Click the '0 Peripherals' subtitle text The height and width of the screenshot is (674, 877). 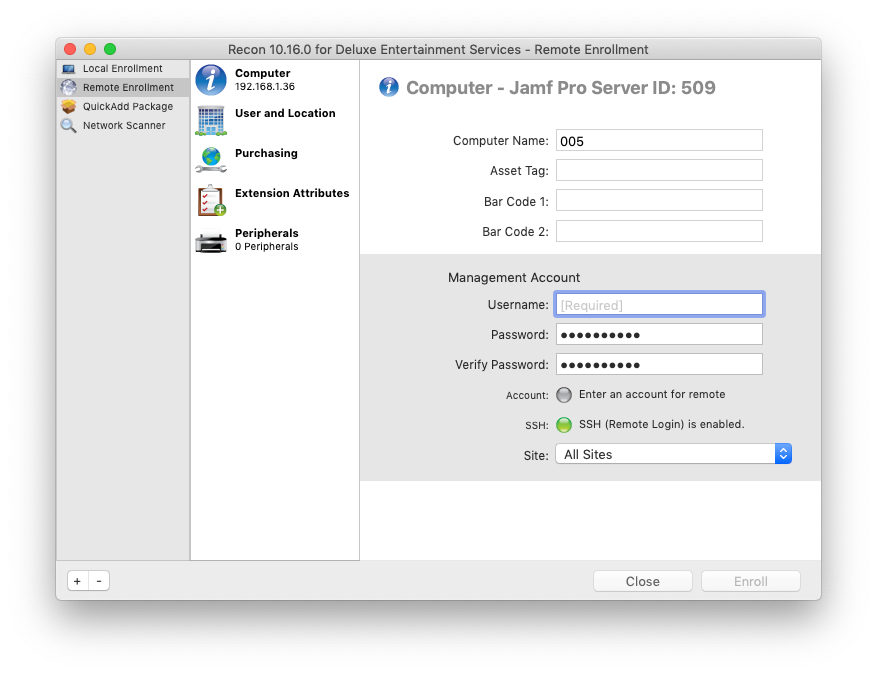(266, 247)
